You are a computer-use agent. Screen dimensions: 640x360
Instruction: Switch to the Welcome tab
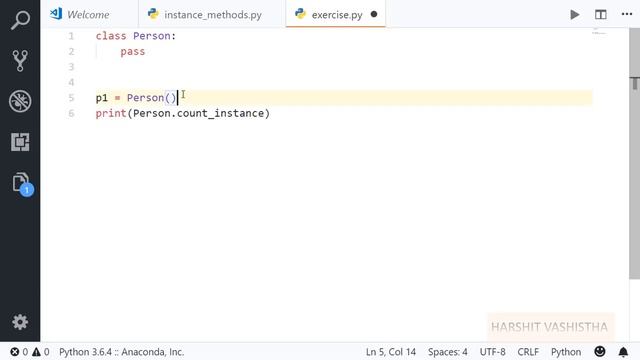[x=88, y=15]
